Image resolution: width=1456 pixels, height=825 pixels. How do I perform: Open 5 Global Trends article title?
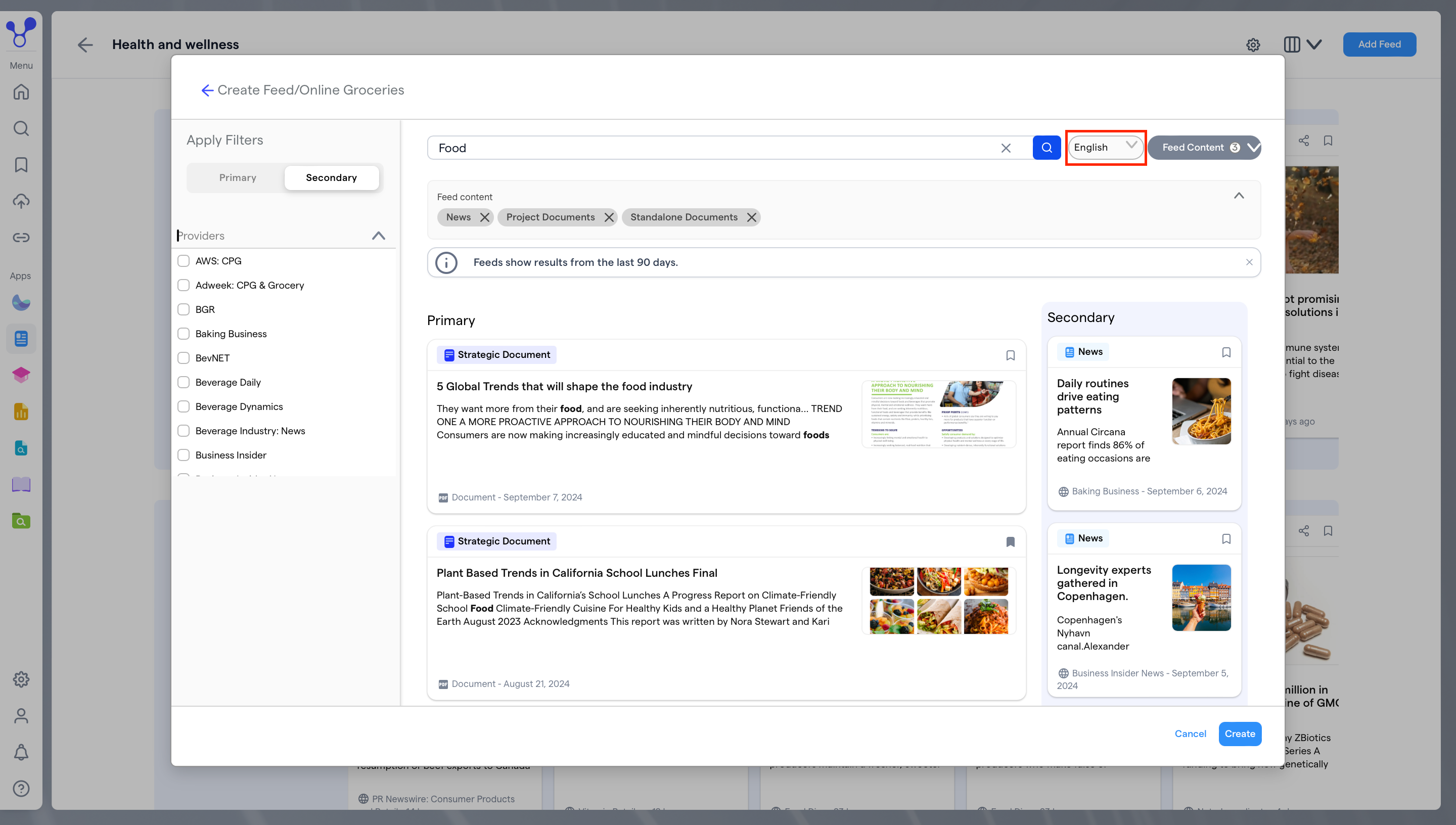(564, 386)
